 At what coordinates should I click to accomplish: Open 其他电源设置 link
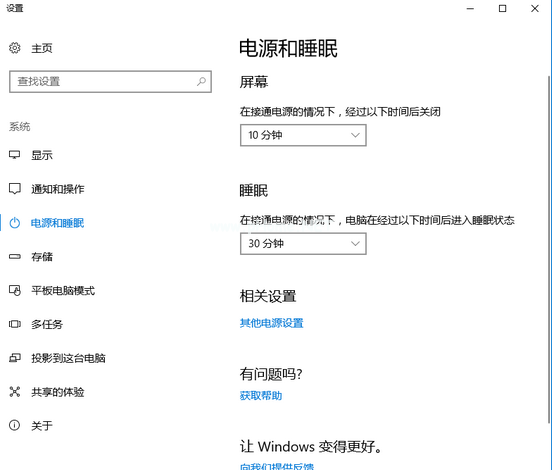pos(271,323)
